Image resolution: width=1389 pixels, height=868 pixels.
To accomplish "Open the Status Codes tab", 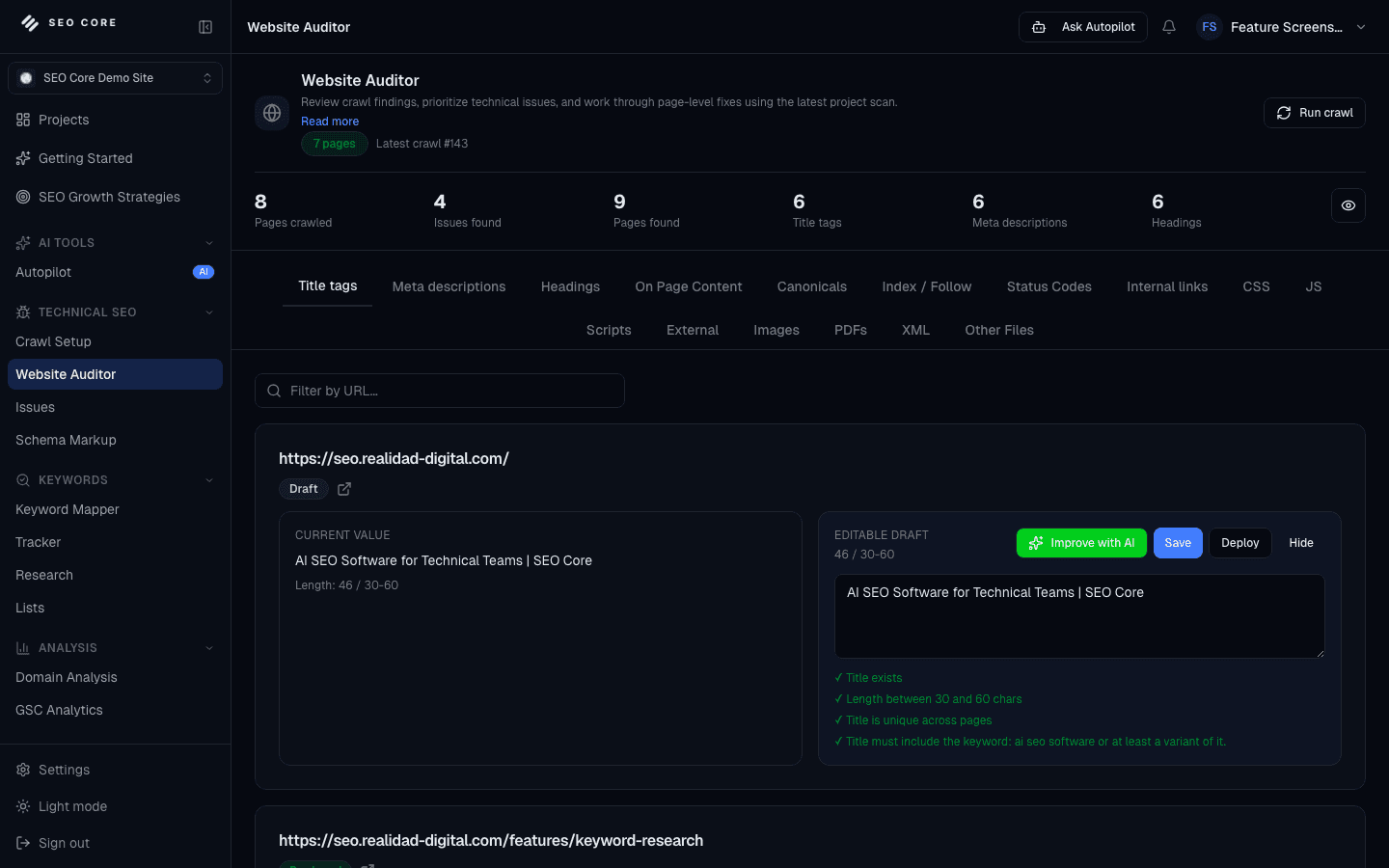I will (1049, 286).
